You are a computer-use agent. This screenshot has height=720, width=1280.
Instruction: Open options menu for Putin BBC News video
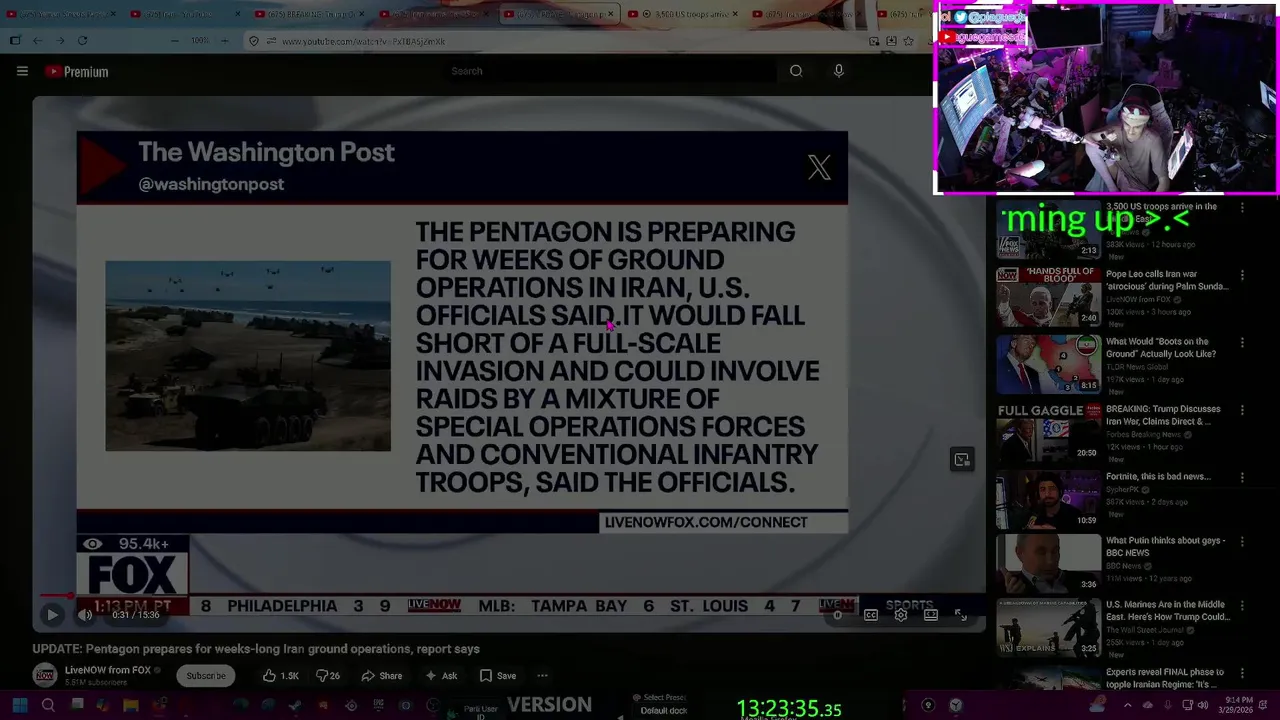1242,542
